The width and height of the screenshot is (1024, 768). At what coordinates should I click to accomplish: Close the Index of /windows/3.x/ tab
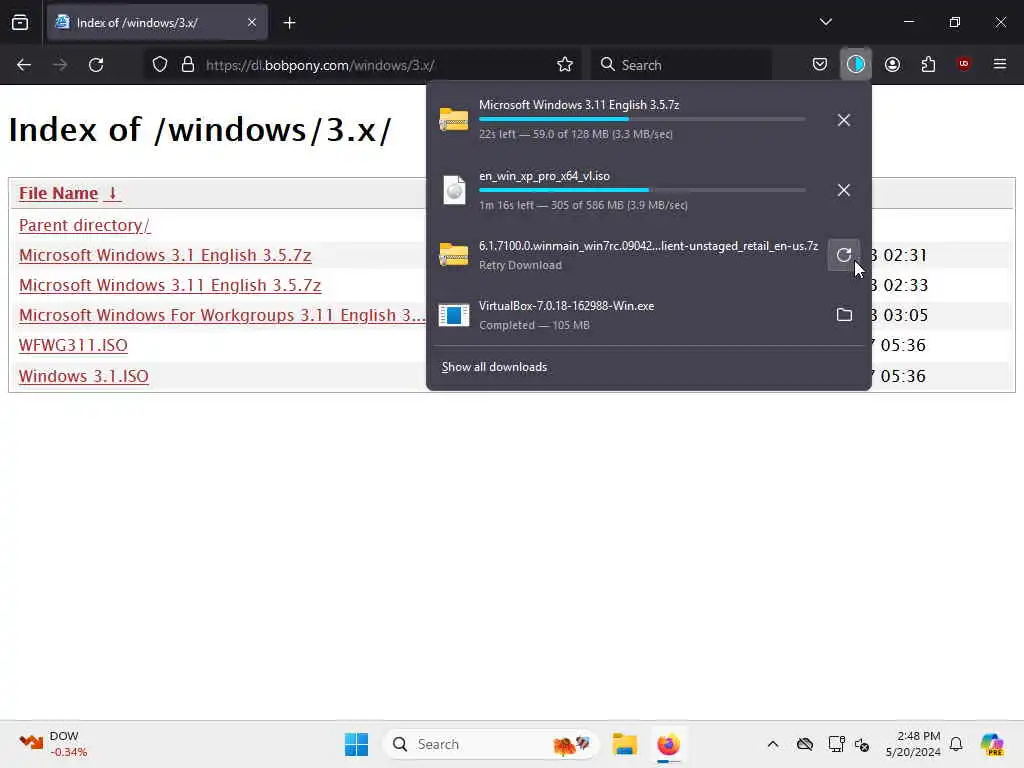251,22
